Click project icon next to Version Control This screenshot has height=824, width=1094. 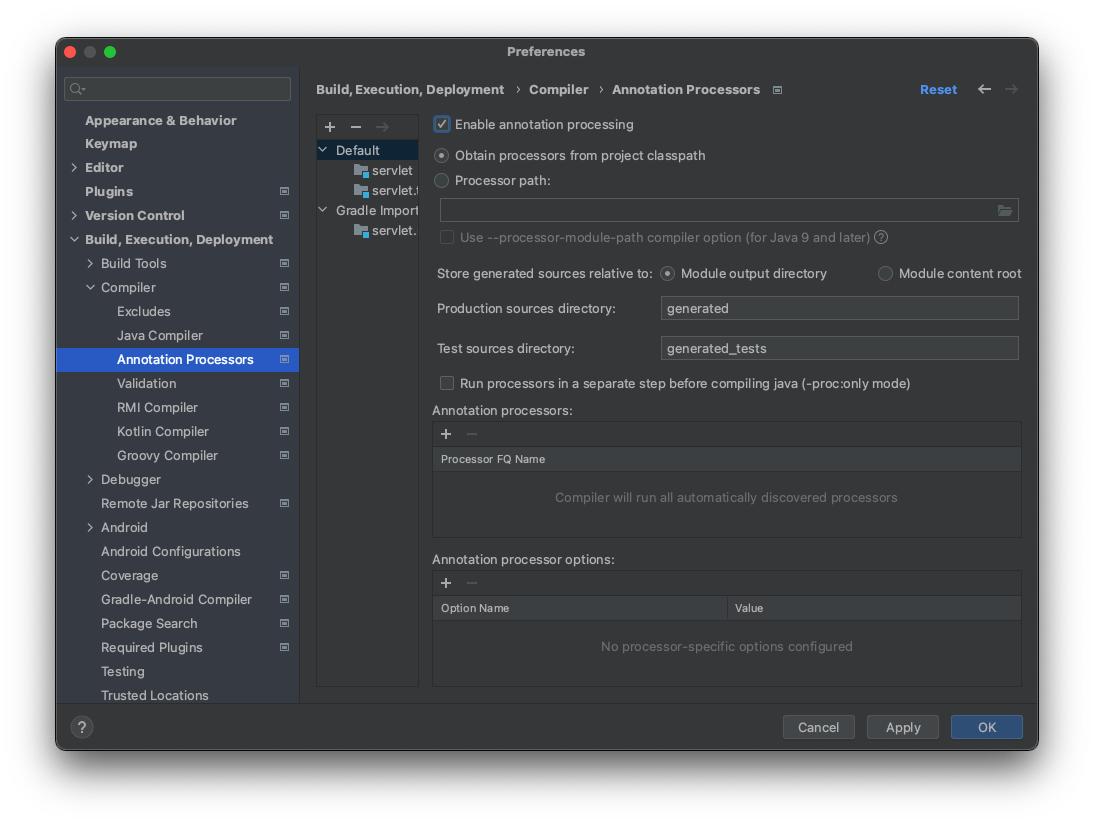tap(285, 216)
